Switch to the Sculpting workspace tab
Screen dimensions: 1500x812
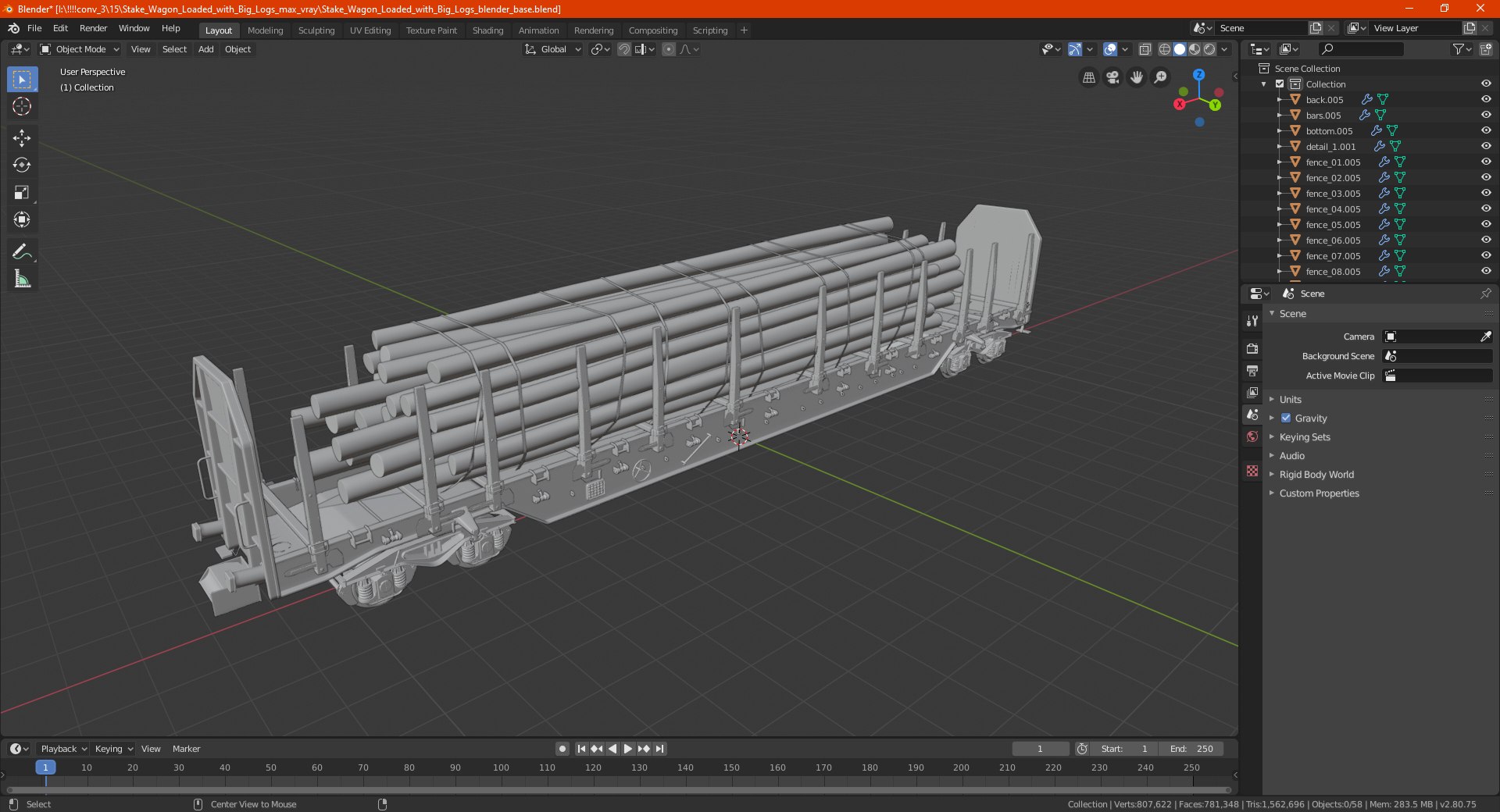coord(316,30)
